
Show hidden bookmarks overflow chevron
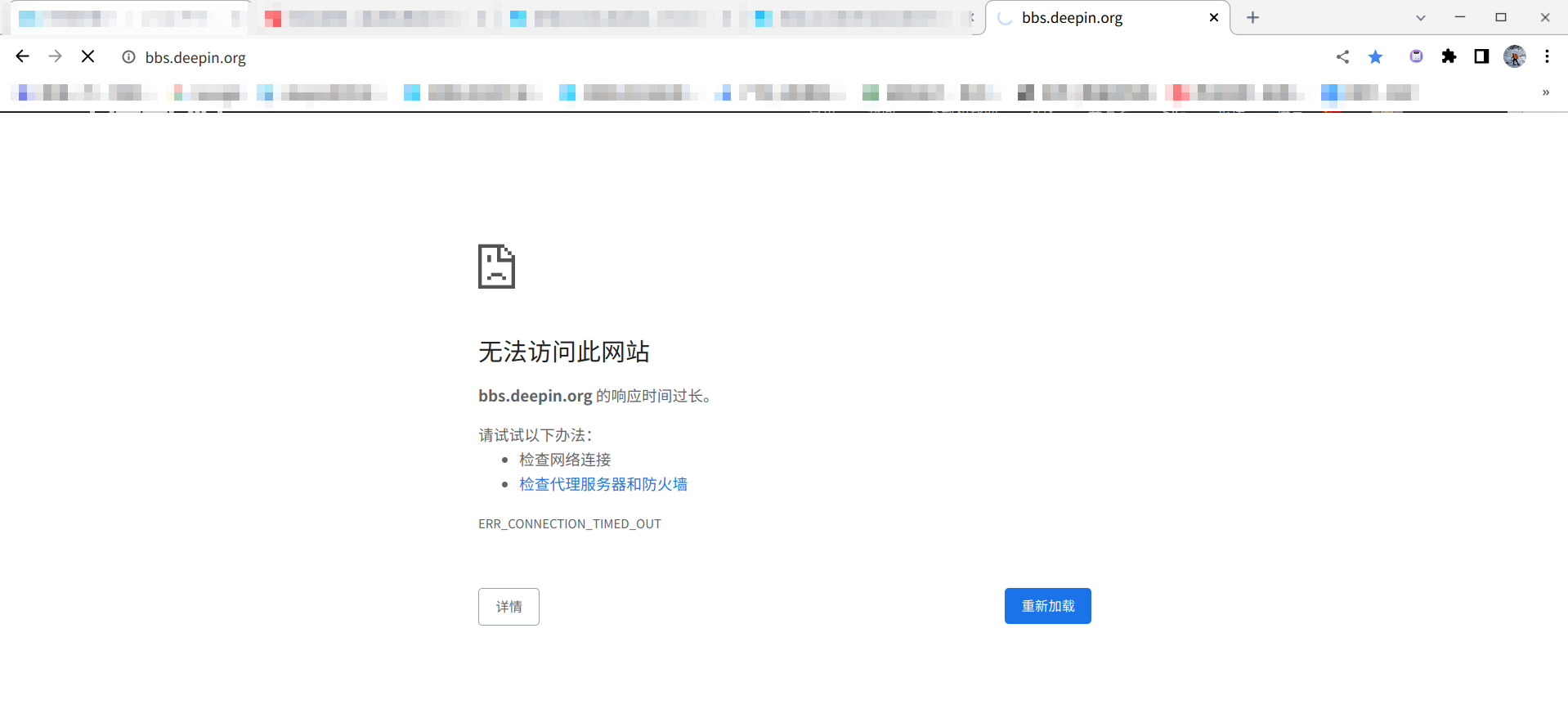pos(1546,92)
